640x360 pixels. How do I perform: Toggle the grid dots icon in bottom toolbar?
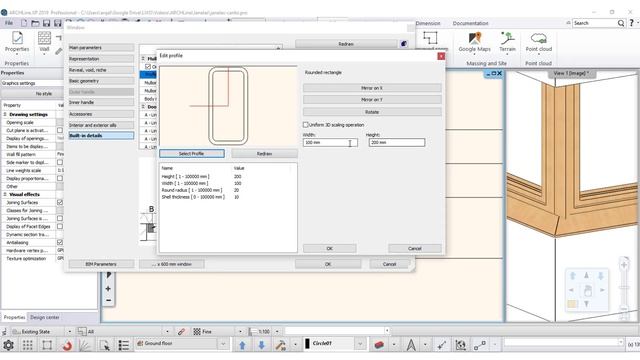(27, 345)
